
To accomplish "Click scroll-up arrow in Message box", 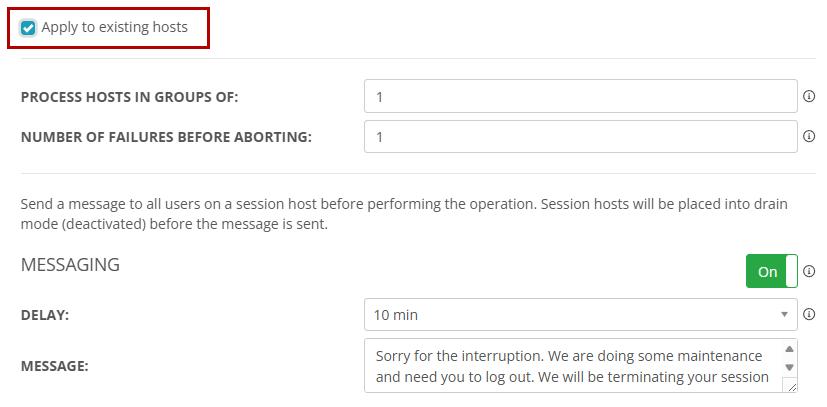I will (x=789, y=349).
